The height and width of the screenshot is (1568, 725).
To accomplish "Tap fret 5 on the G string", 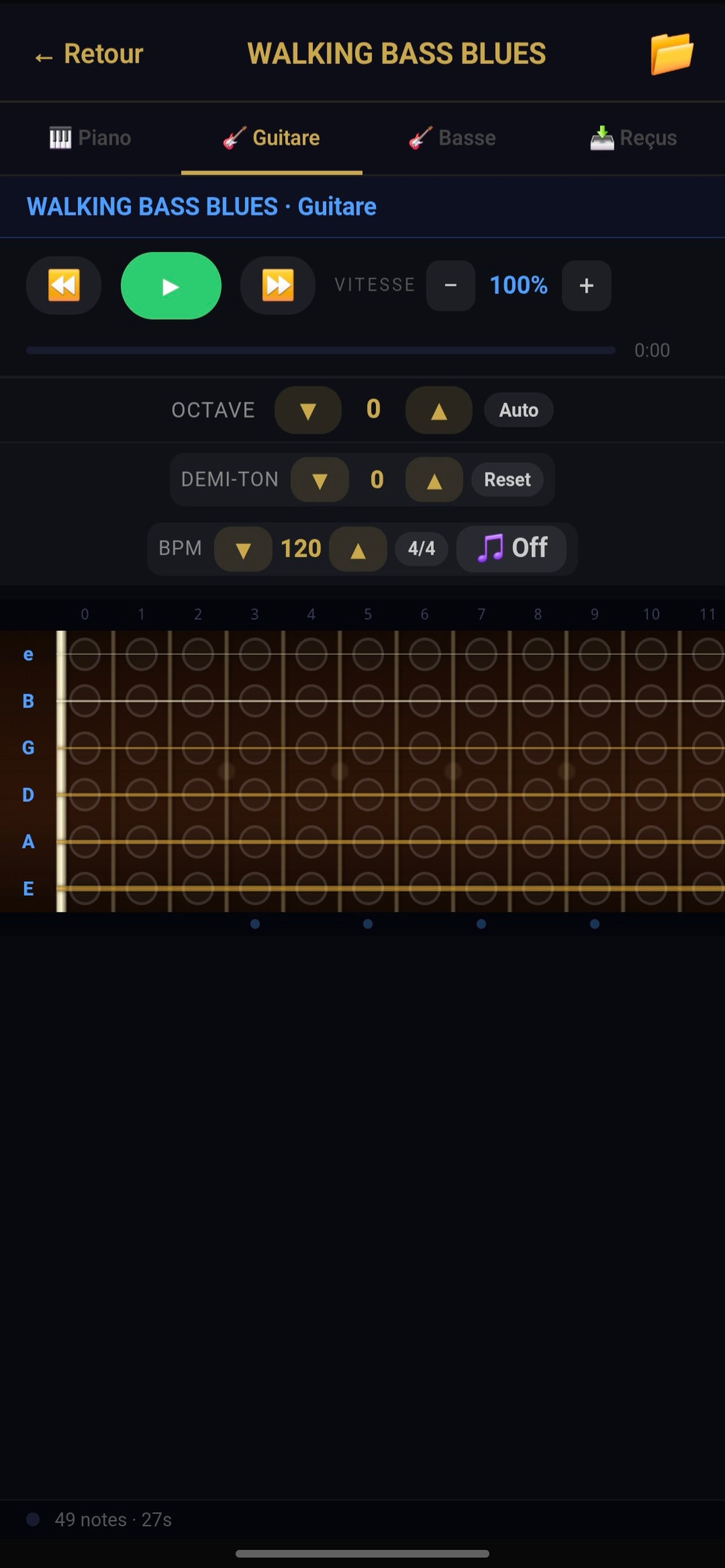I will pos(368,748).
